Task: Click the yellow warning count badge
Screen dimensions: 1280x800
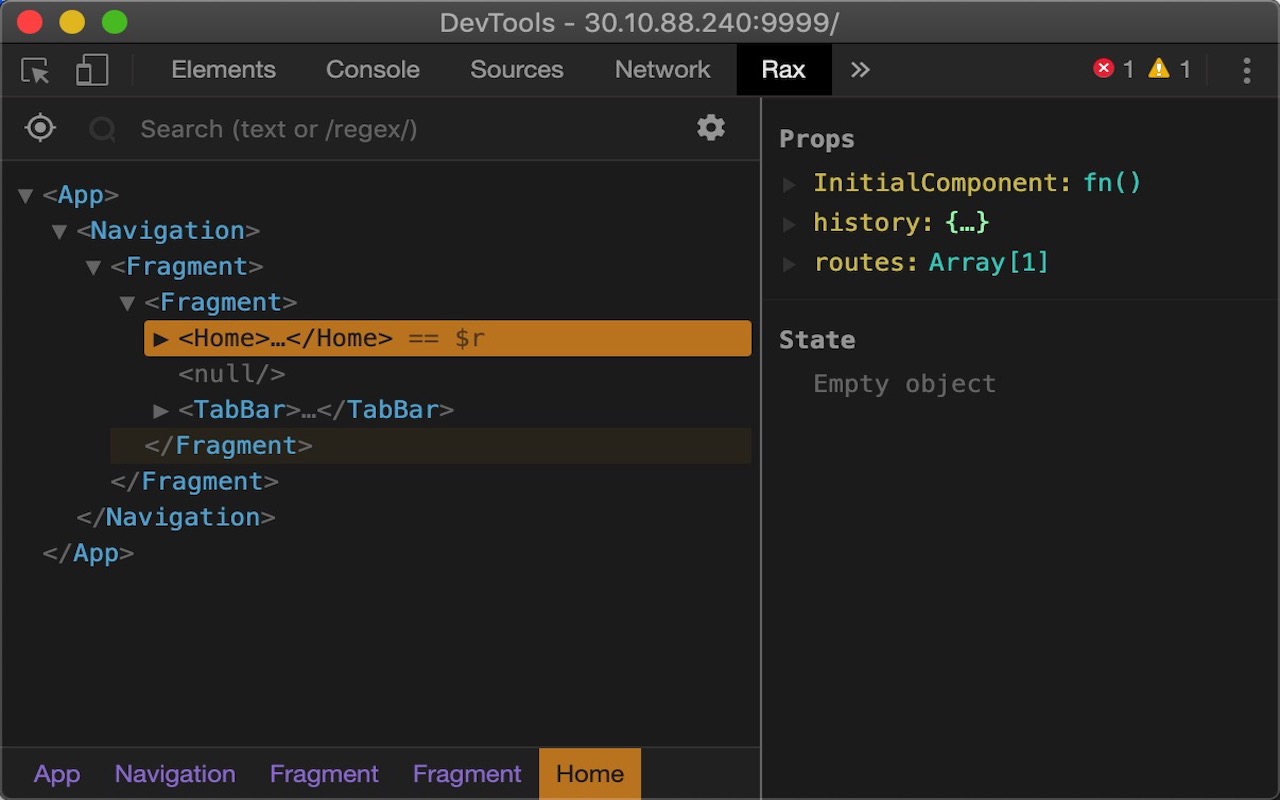Action: pyautogui.click(x=1159, y=69)
